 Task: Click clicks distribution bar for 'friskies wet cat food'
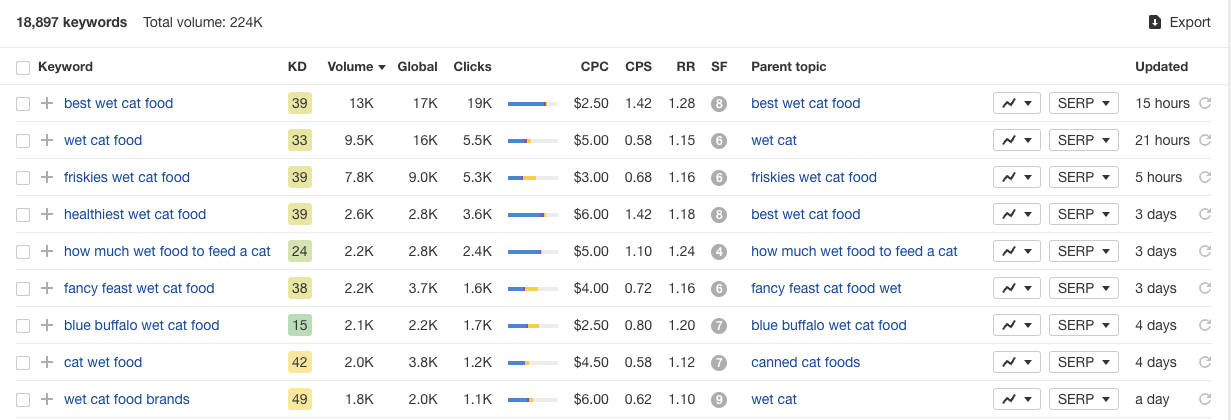click(532, 177)
